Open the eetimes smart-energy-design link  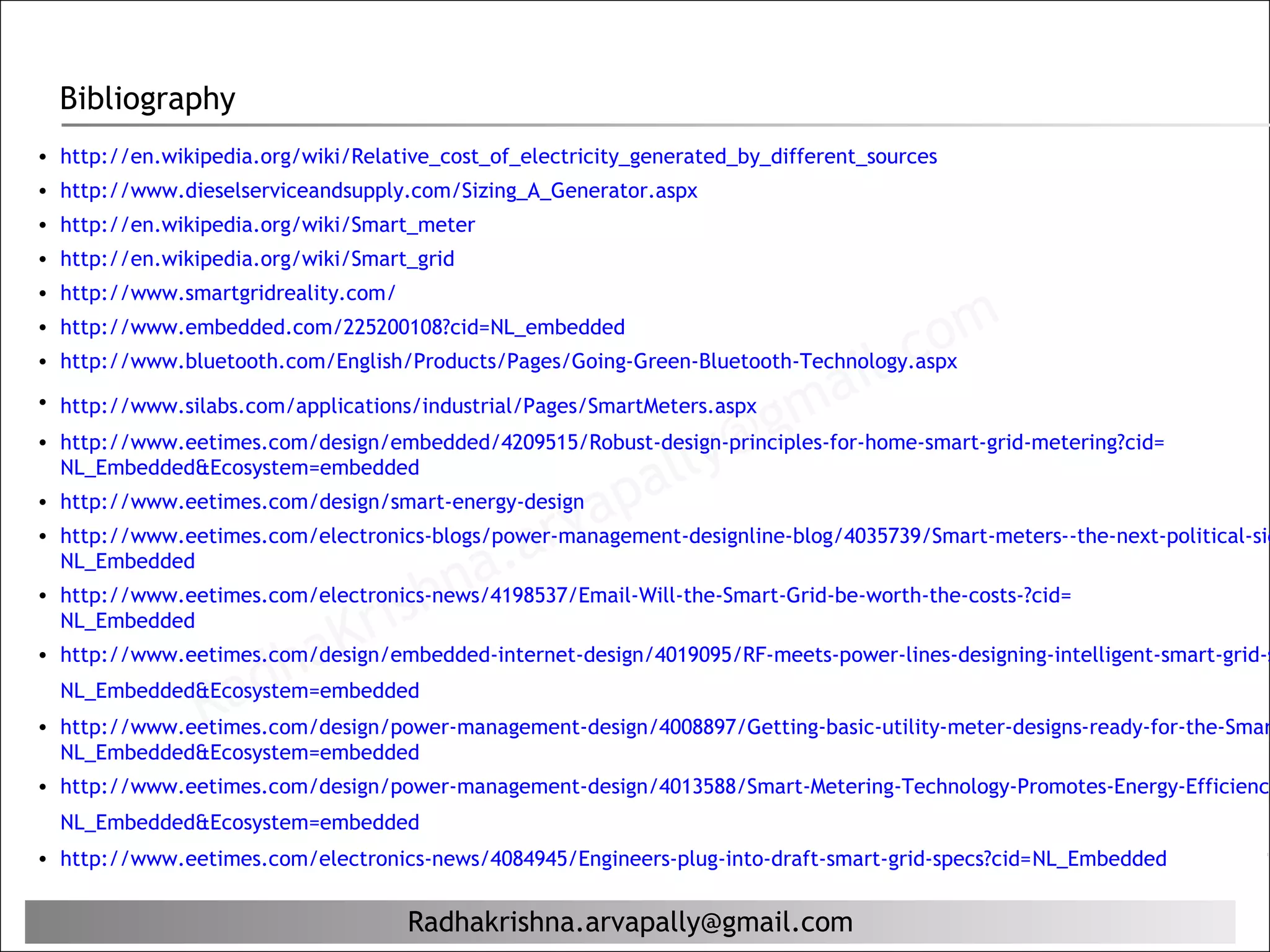coord(322,502)
